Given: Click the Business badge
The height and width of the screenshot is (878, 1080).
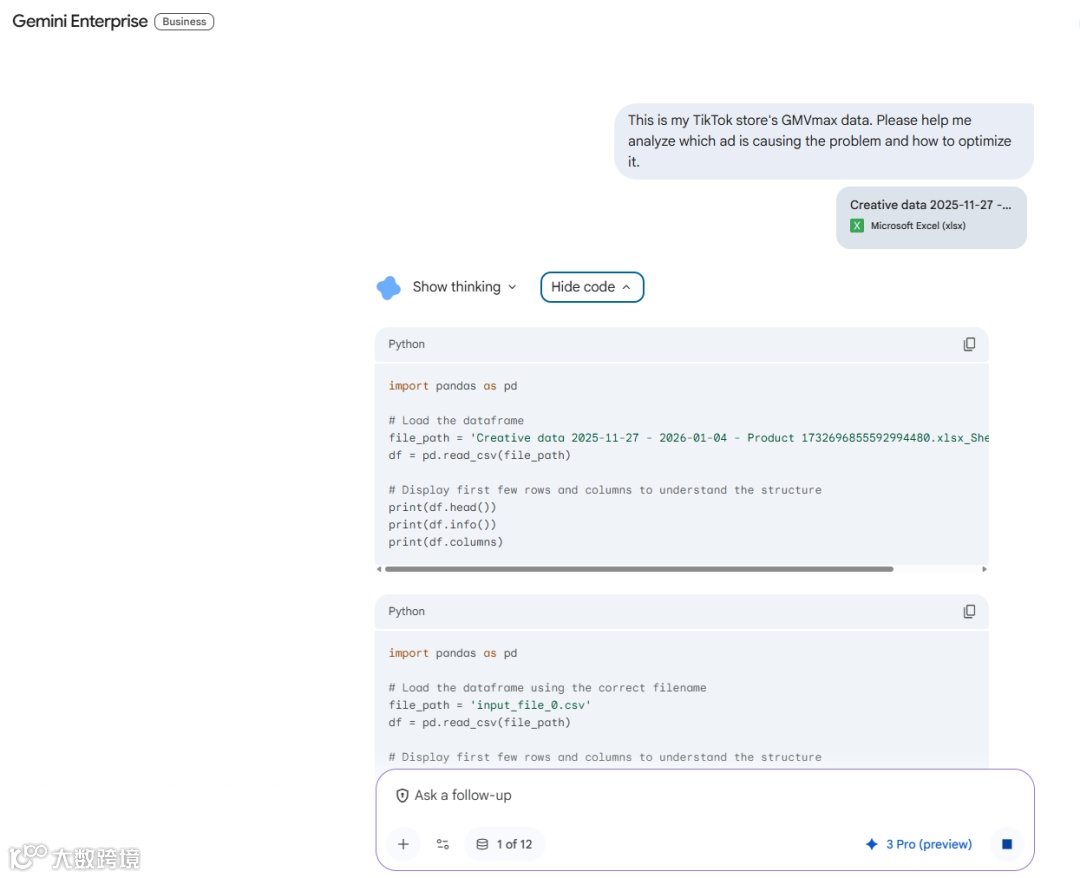Looking at the screenshot, I should [x=184, y=21].
